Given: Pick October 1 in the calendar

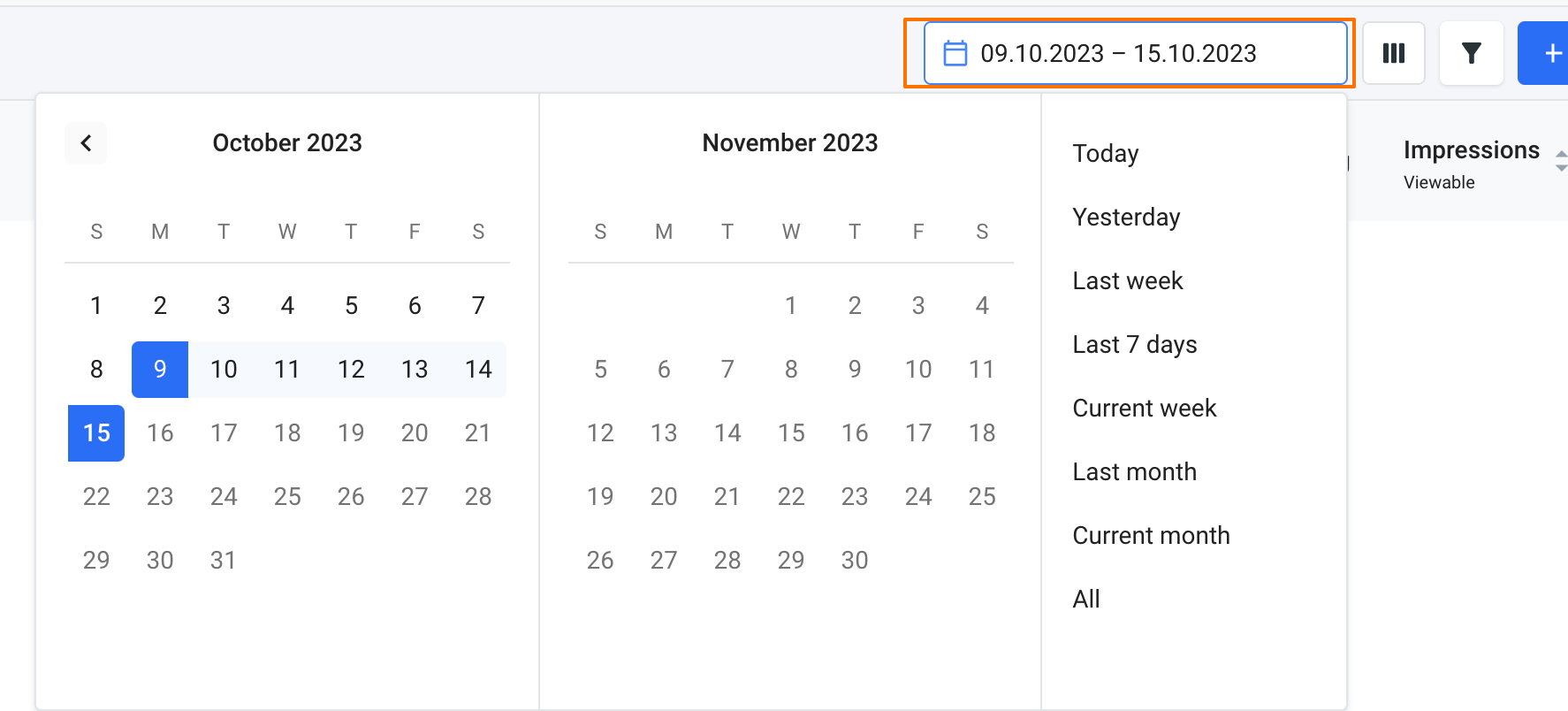Looking at the screenshot, I should (x=96, y=306).
